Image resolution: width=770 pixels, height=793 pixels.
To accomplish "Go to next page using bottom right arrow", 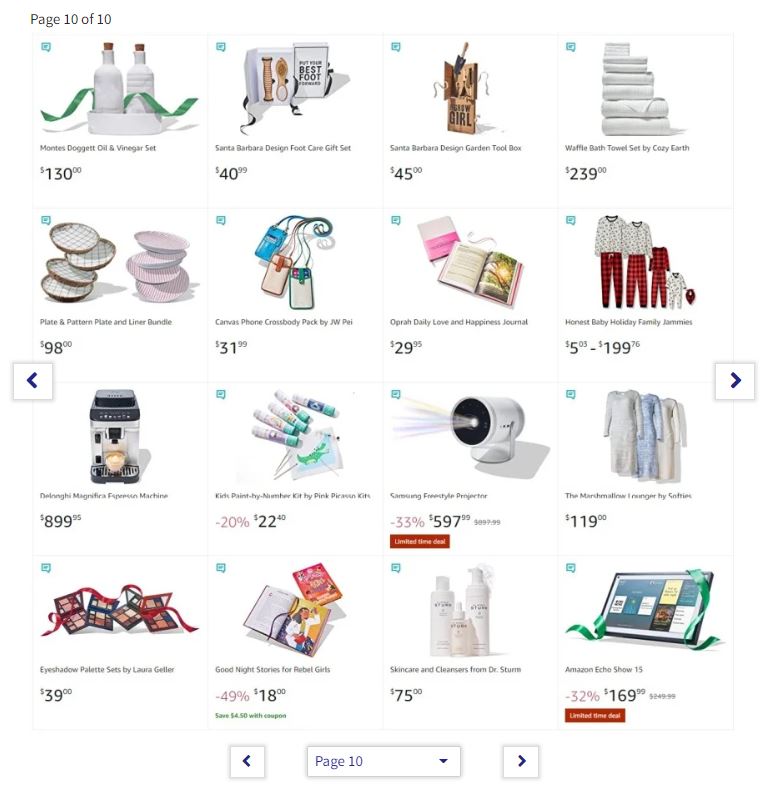I will click(521, 761).
